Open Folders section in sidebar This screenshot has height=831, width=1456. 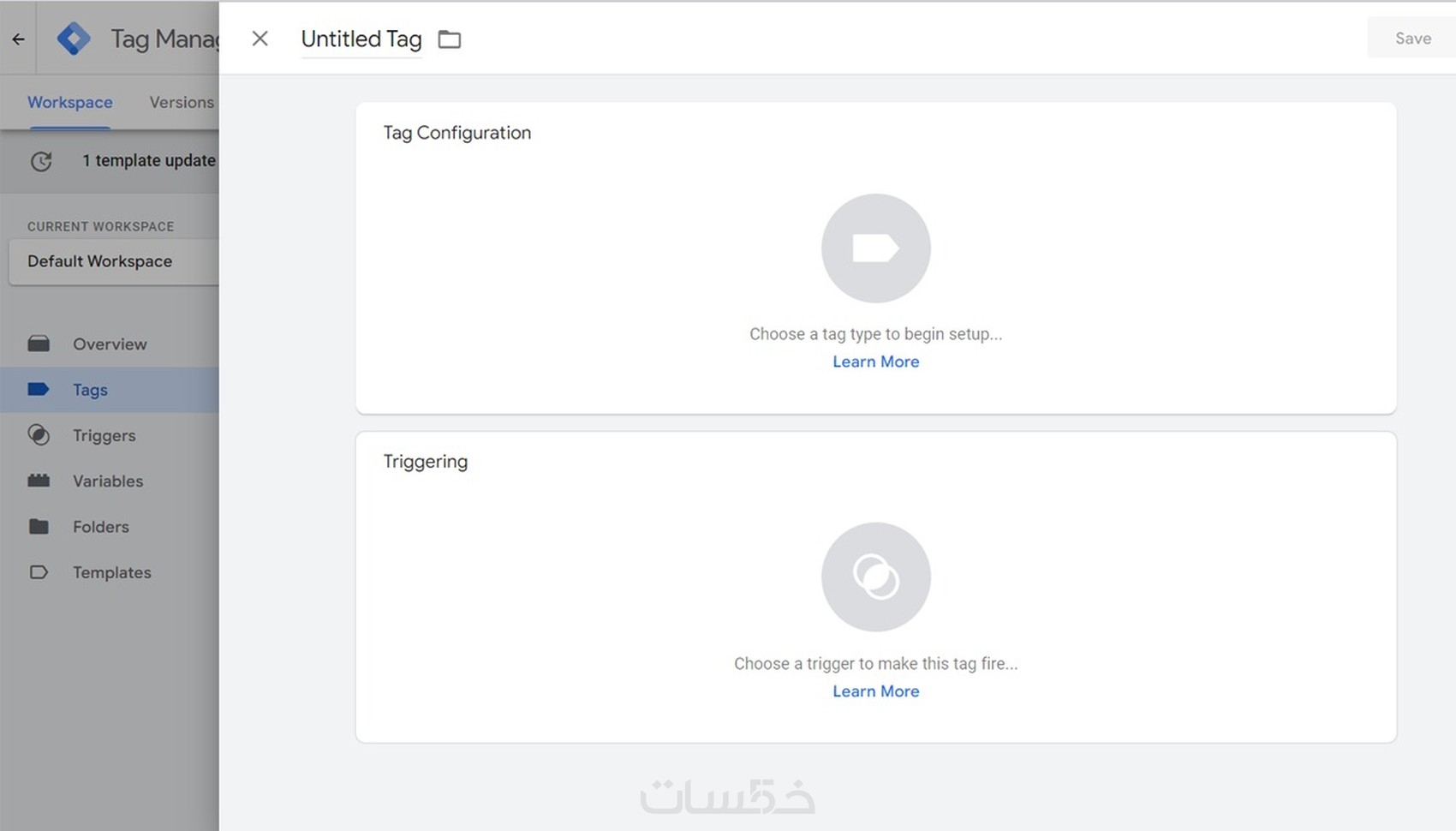pos(100,527)
